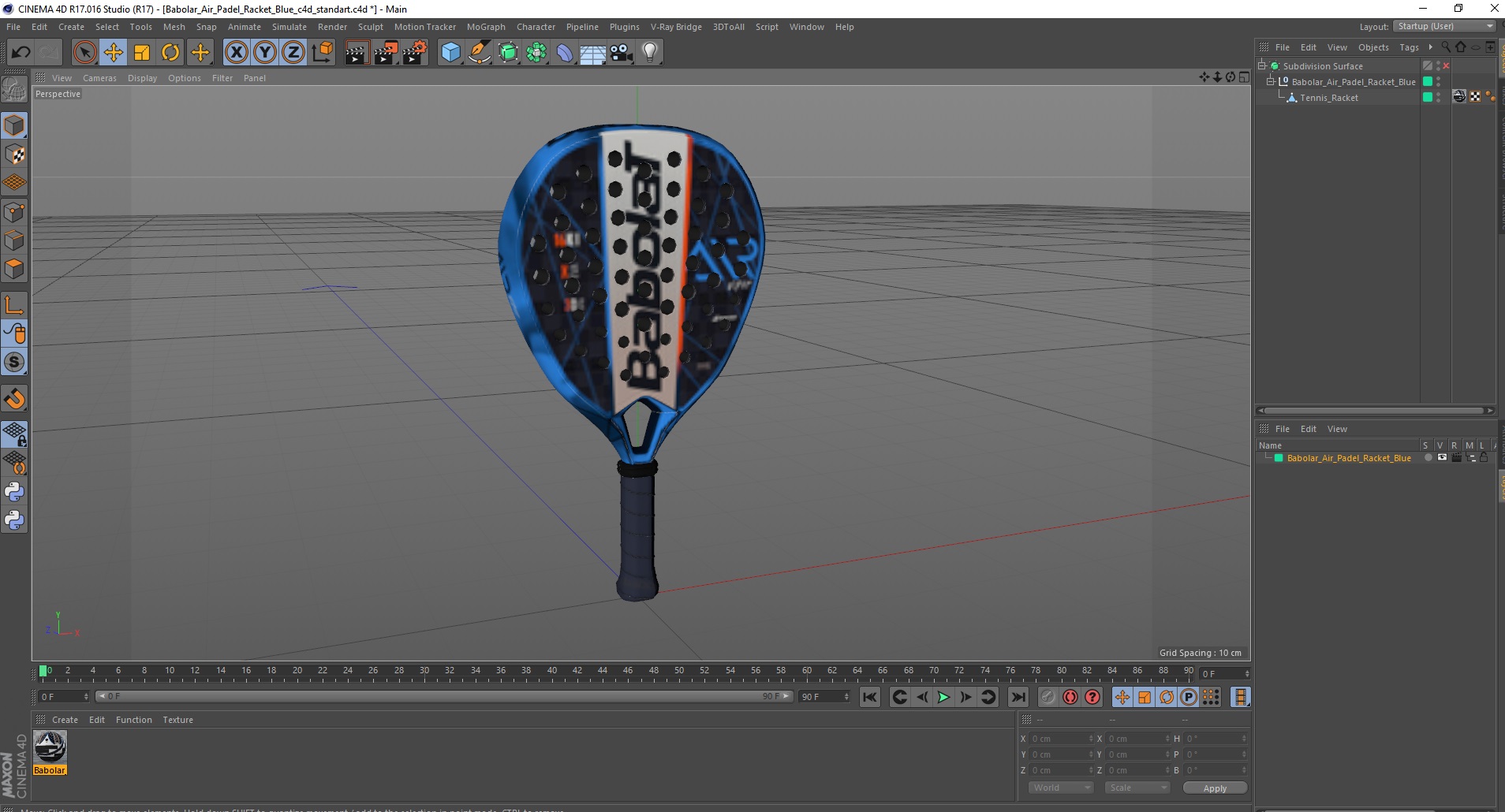Switch to Model mode in left palette
1505x812 pixels.
tap(14, 126)
